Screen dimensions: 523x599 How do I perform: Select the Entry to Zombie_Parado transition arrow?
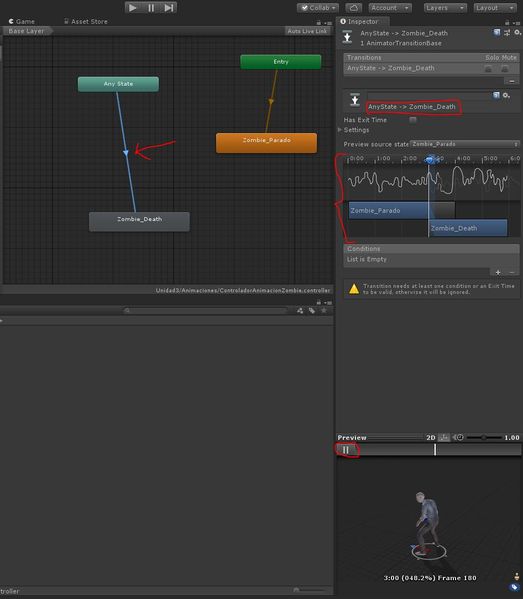(x=271, y=101)
